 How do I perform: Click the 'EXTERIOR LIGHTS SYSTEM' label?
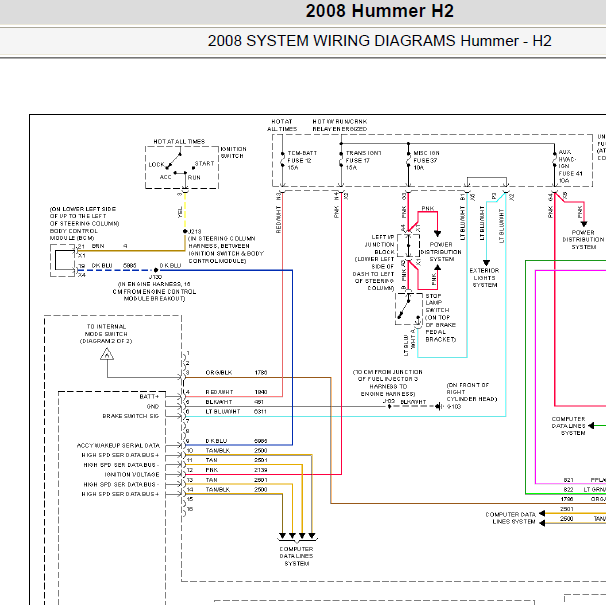tap(484, 278)
